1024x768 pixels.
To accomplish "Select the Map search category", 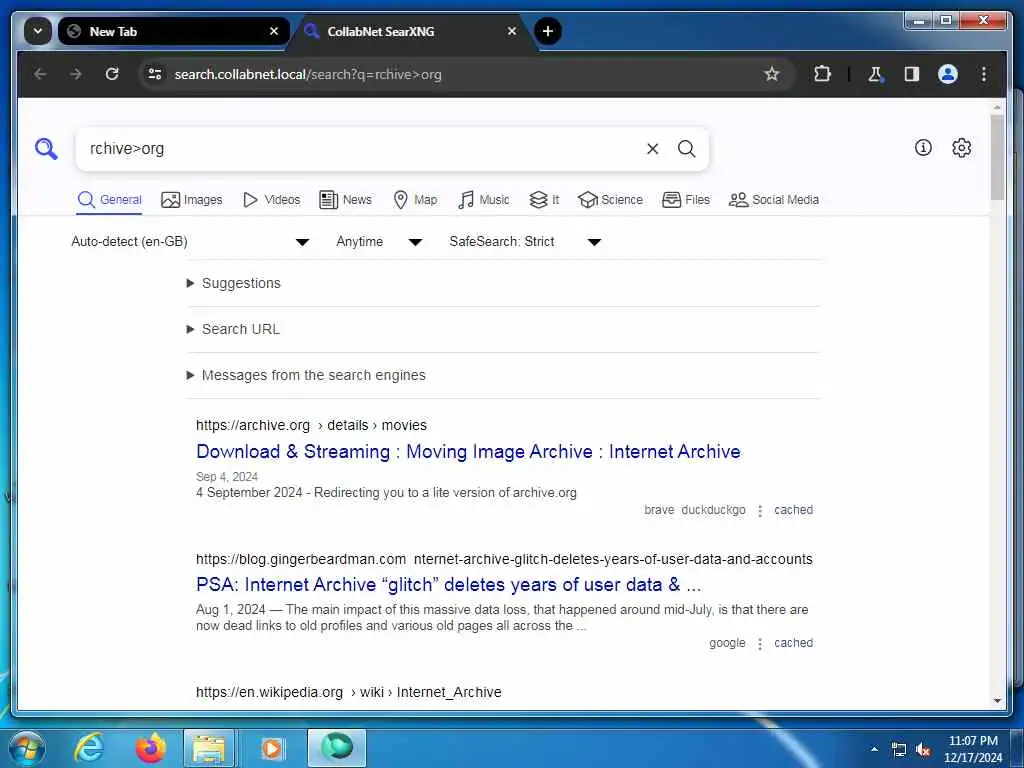I will (x=415, y=199).
